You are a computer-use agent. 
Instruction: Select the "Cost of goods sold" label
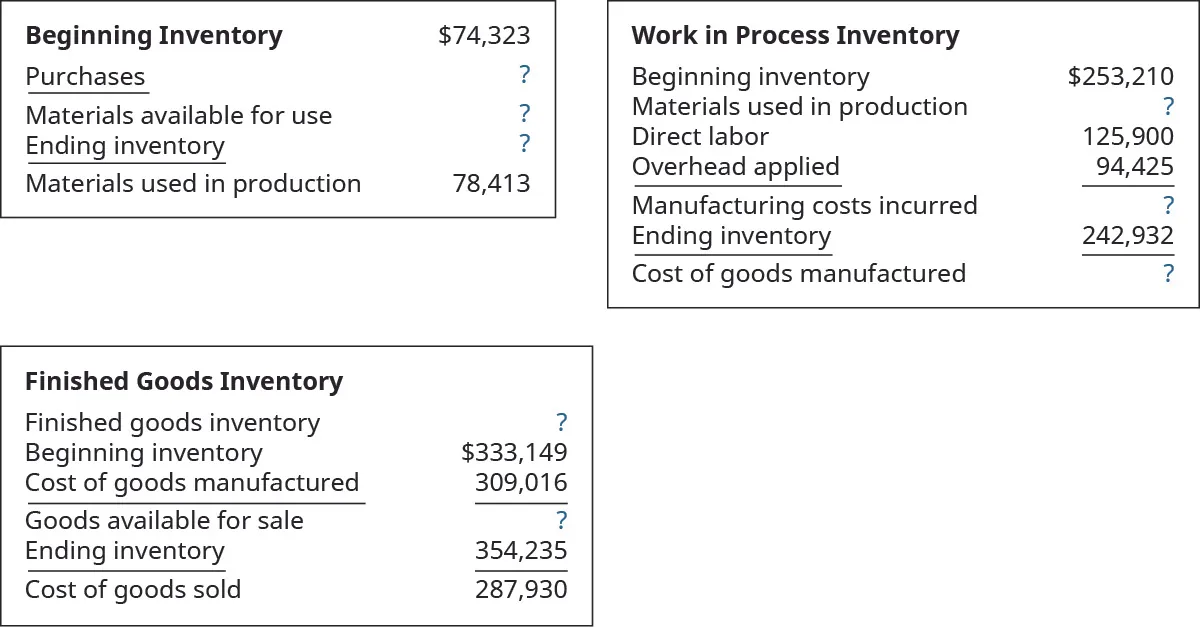133,589
